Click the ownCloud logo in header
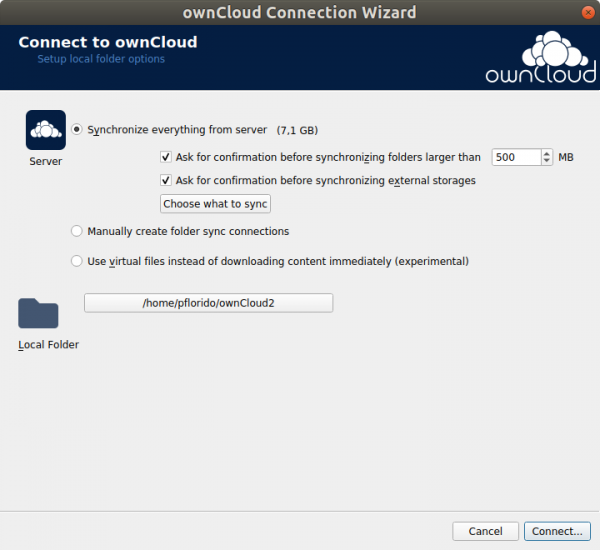Screen dimensions: 600x550 [541, 57]
